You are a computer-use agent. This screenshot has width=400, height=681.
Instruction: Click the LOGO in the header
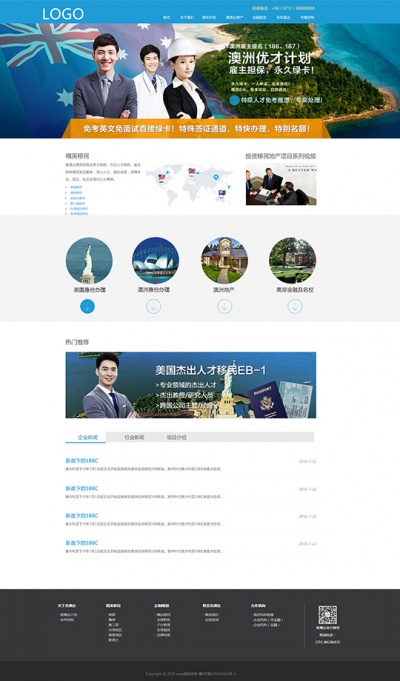click(63, 13)
